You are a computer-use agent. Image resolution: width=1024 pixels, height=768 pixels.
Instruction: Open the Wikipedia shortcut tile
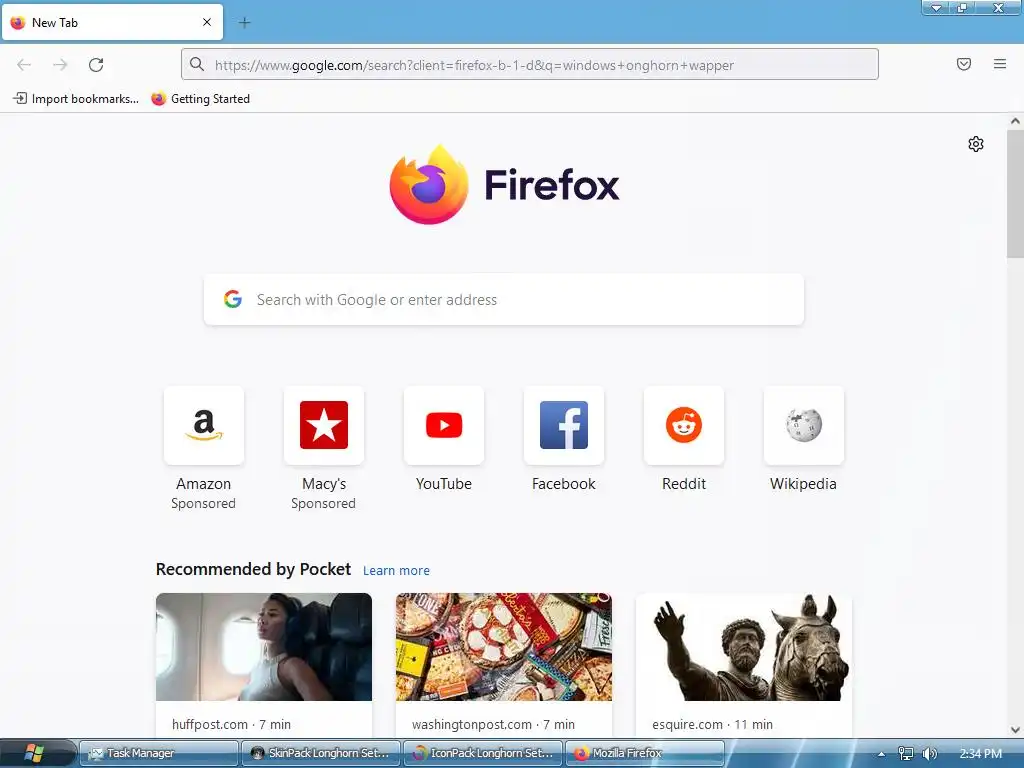tap(804, 425)
